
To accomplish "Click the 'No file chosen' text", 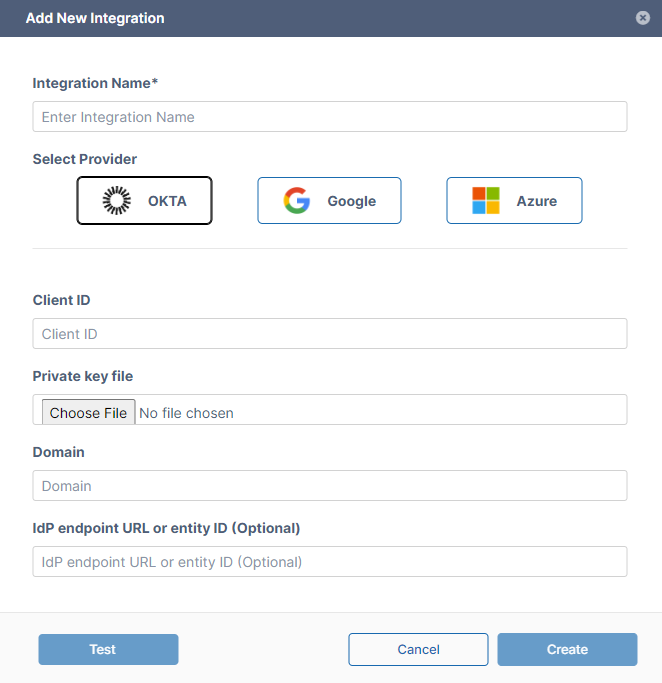I will [x=186, y=413].
